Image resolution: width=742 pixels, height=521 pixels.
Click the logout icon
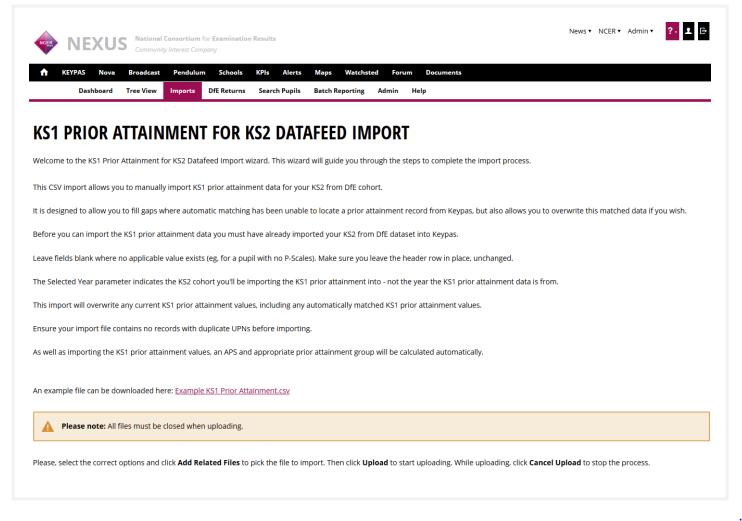point(703,31)
